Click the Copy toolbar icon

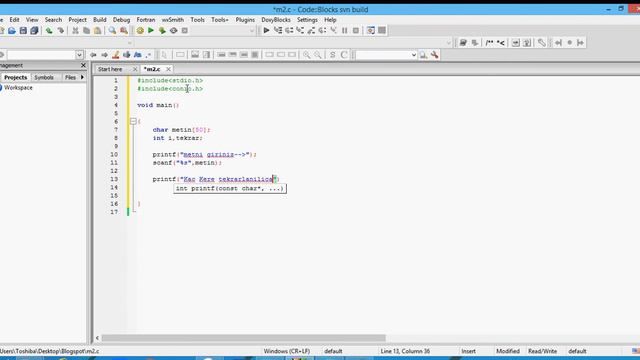coord(86,31)
